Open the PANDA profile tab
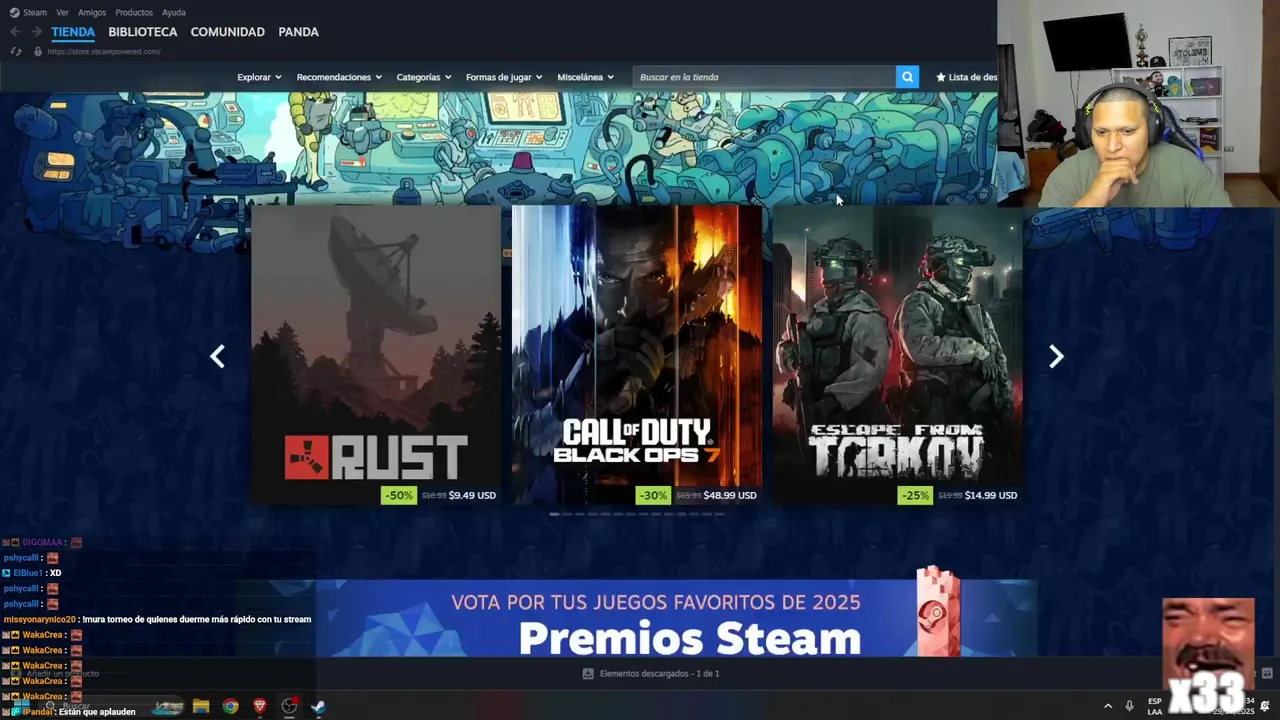Viewport: 1280px width, 720px height. pos(298,32)
